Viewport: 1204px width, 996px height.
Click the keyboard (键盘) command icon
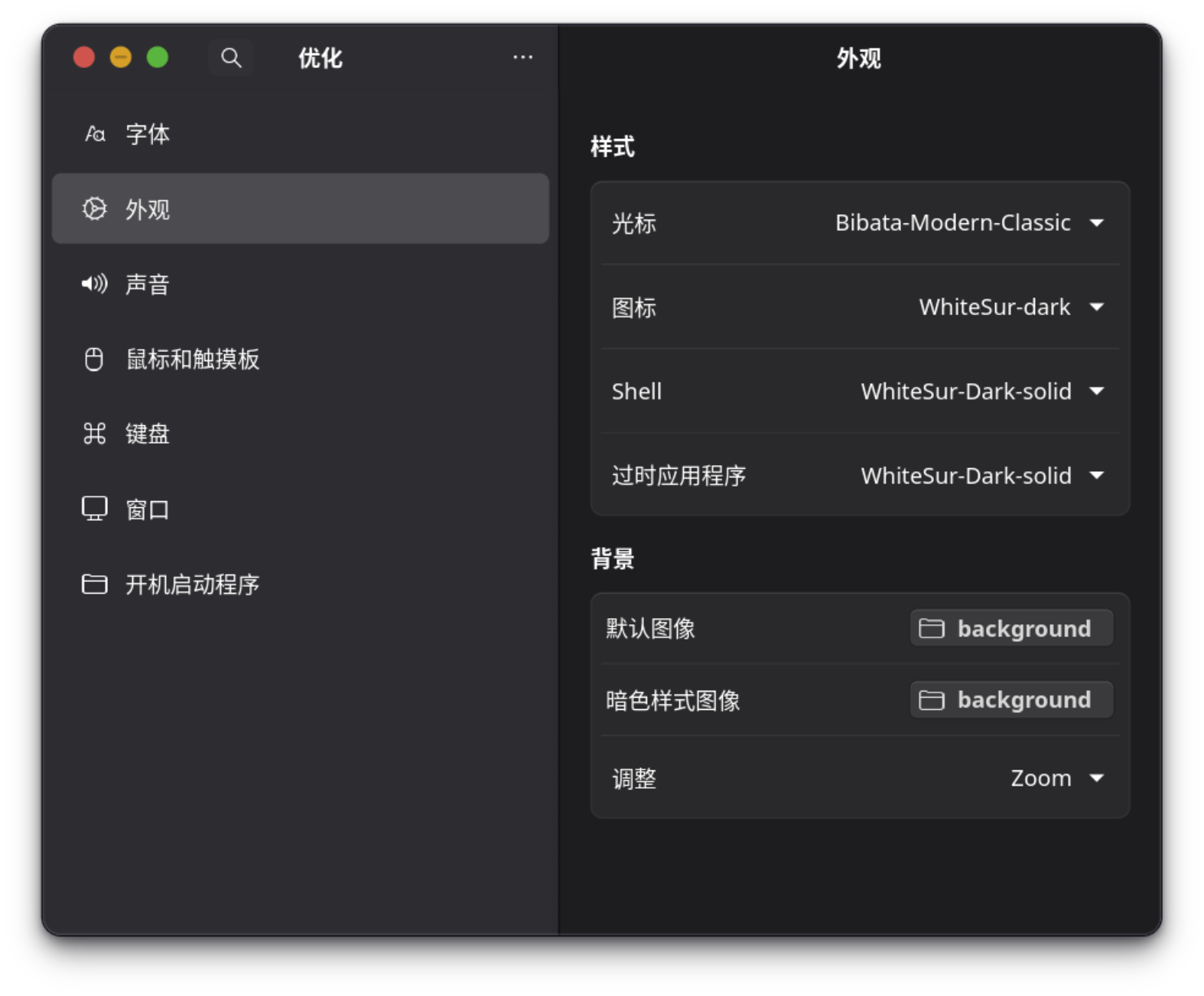pos(94,434)
